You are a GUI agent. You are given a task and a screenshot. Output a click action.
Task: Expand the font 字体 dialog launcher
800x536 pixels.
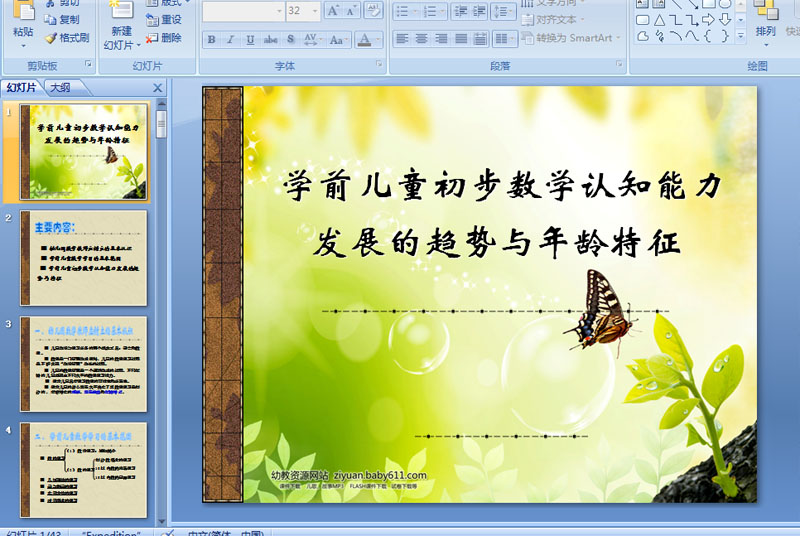click(379, 64)
